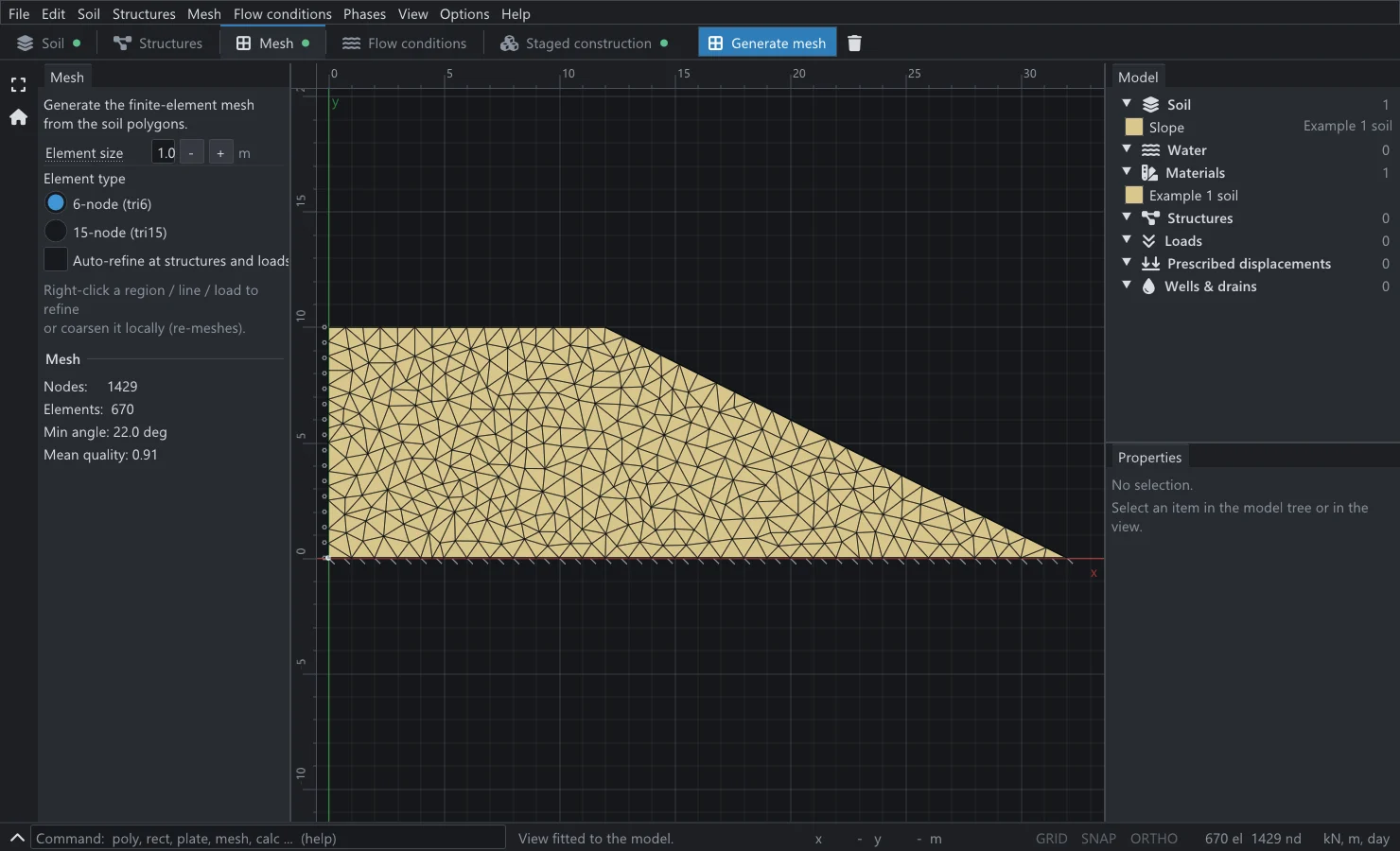Click the trash delete mesh icon
The width and height of the screenshot is (1400, 851).
click(854, 43)
